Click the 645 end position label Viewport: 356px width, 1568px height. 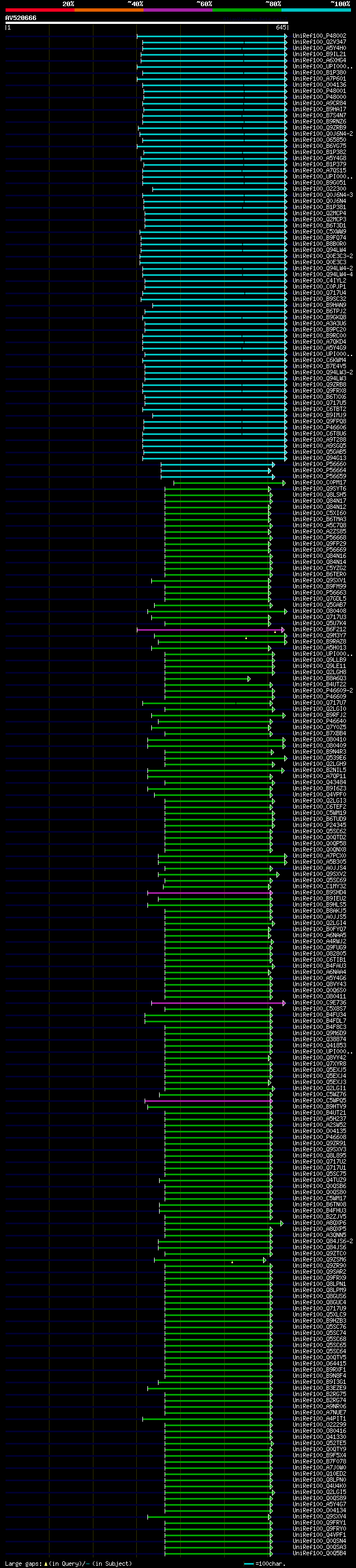[280, 28]
